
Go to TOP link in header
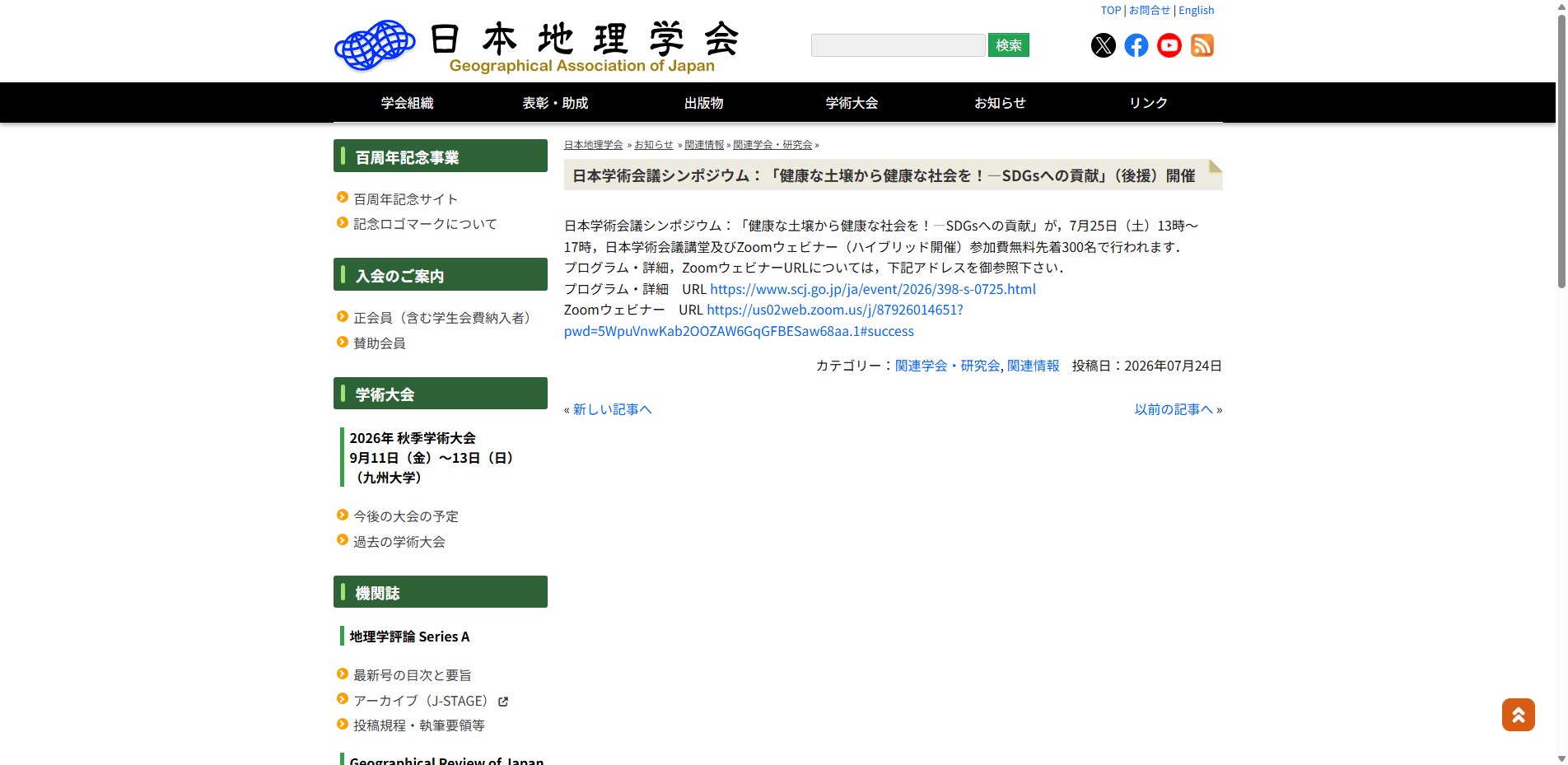tap(1110, 11)
